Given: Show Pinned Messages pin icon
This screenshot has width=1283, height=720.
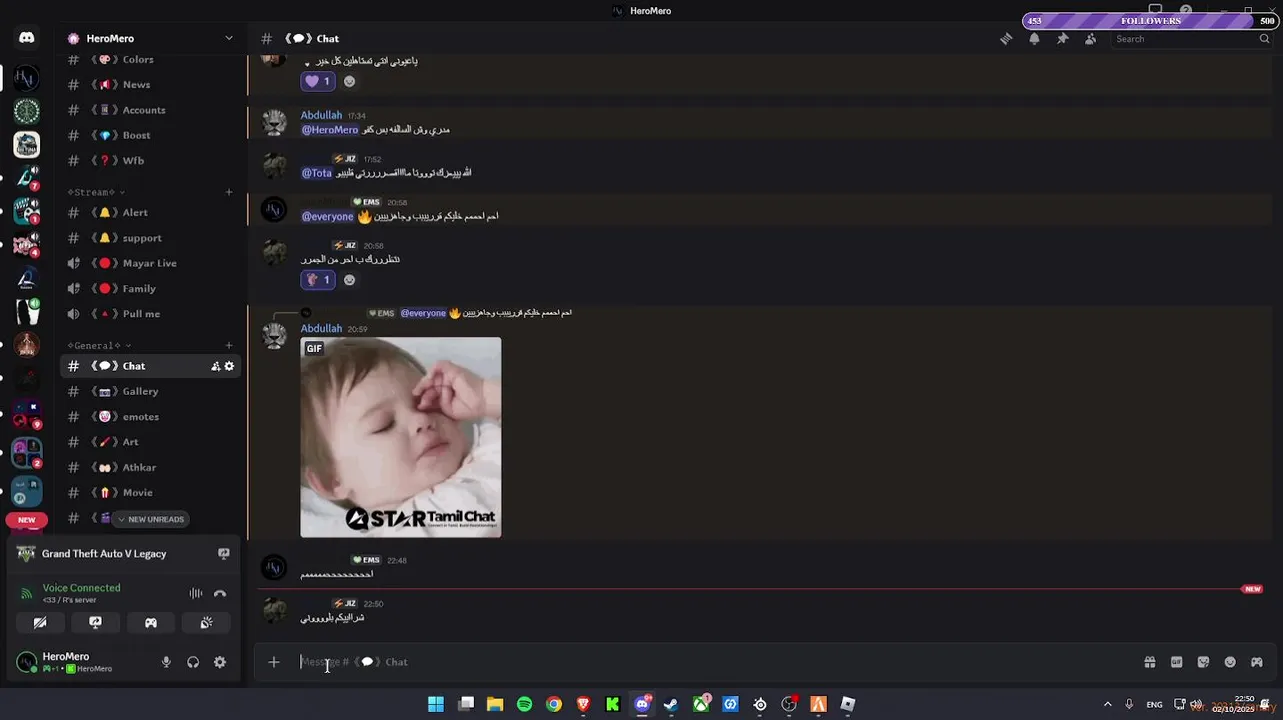Looking at the screenshot, I should point(1062,39).
